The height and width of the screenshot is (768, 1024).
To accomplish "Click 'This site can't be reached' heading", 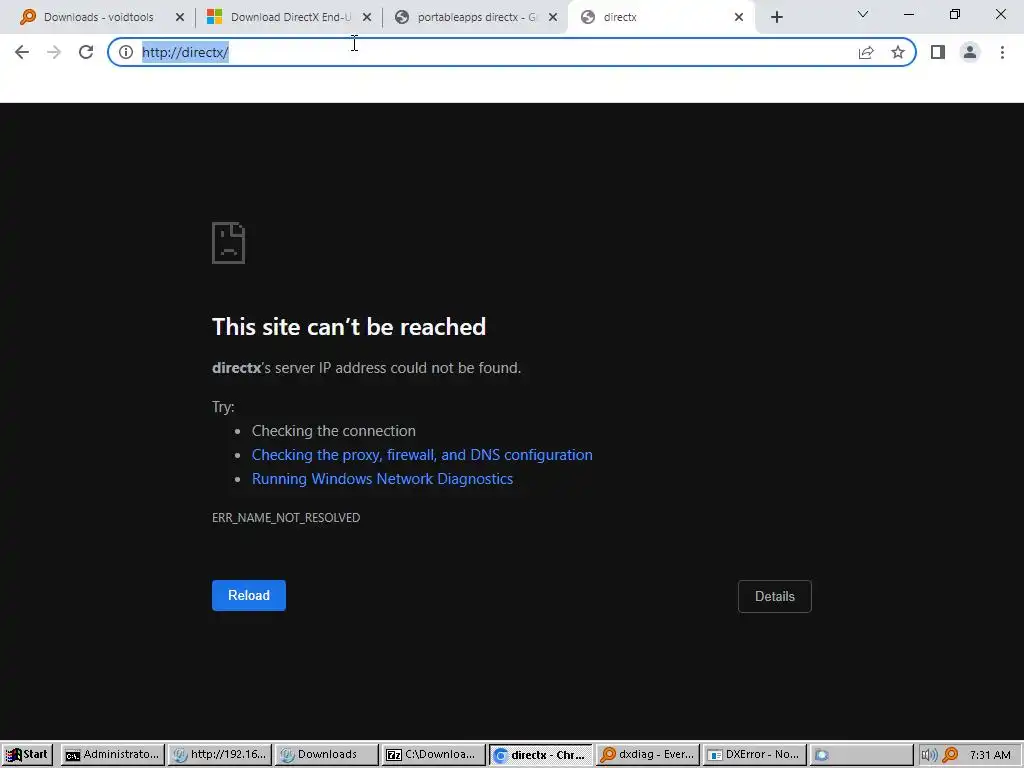I will click(349, 327).
